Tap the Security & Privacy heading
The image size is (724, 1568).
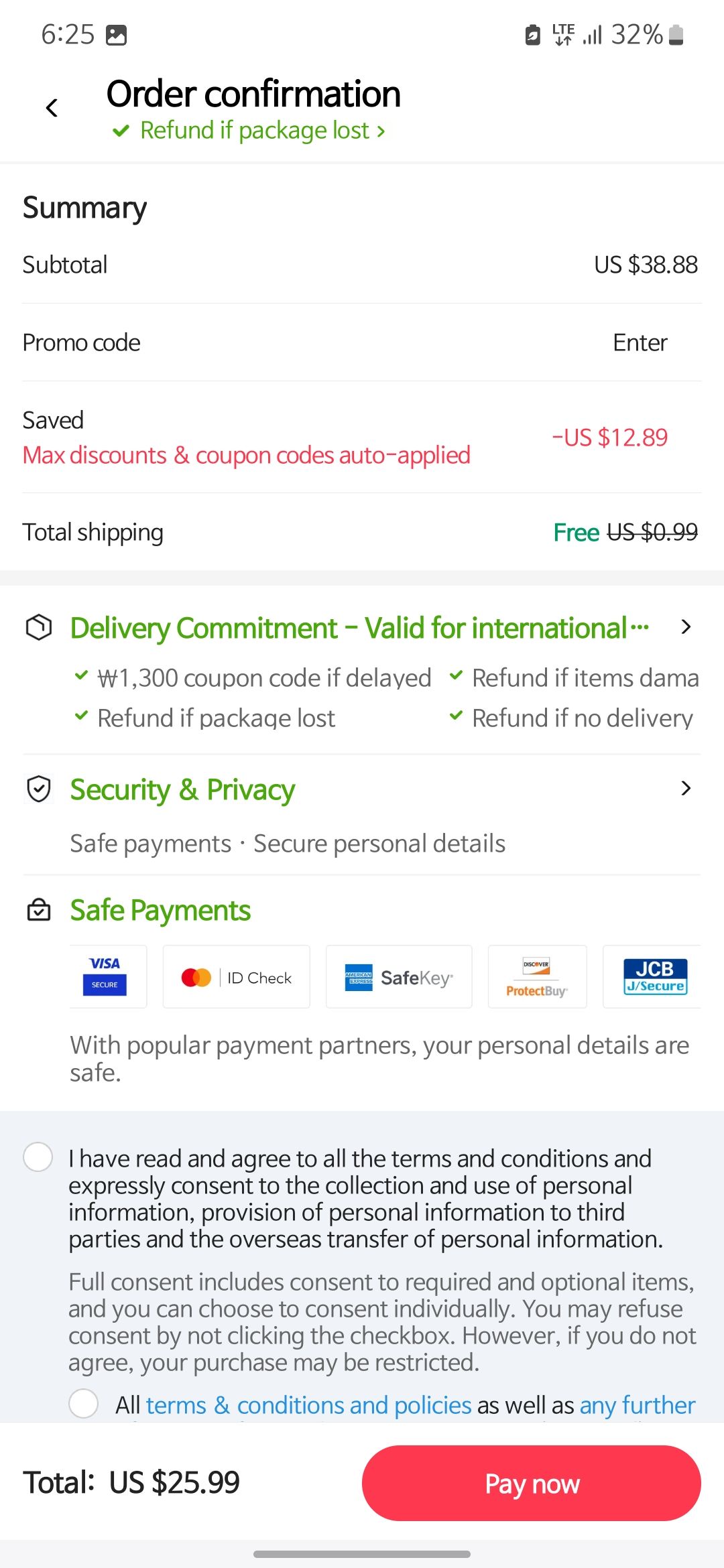pyautogui.click(x=182, y=790)
